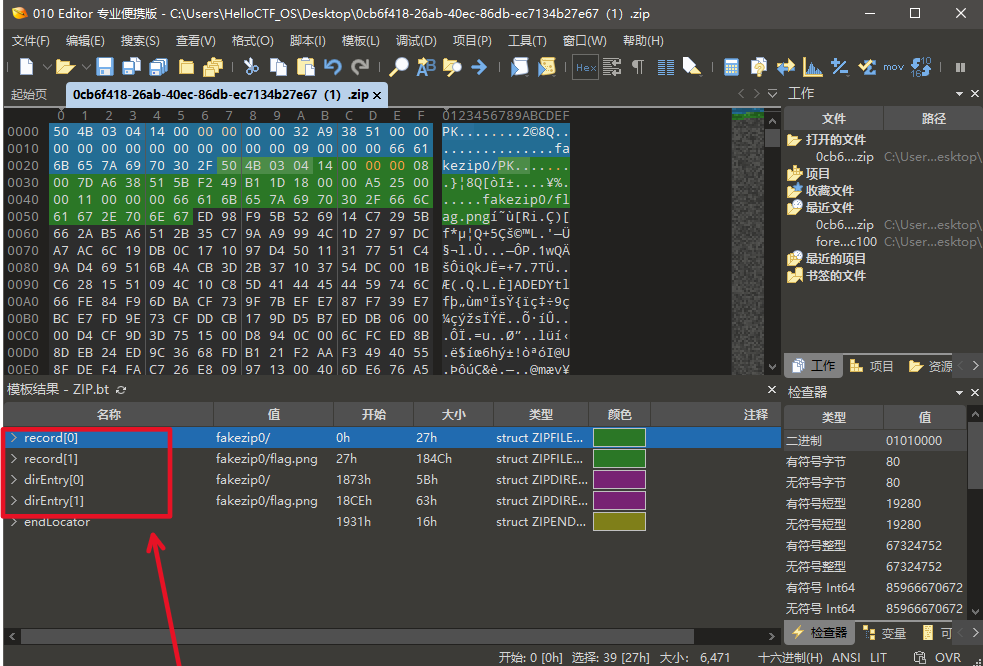Image resolution: width=983 pixels, height=666 pixels.
Task: Expand the record[0] tree node
Action: point(14,437)
